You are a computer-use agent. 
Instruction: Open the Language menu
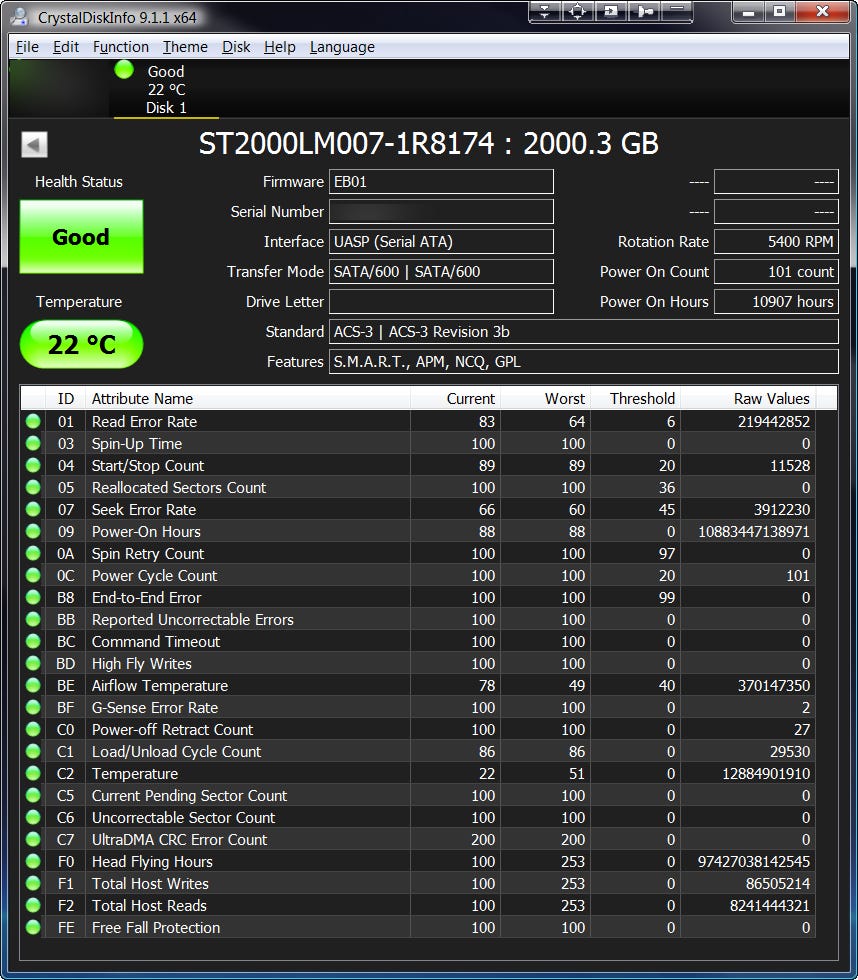(342, 47)
